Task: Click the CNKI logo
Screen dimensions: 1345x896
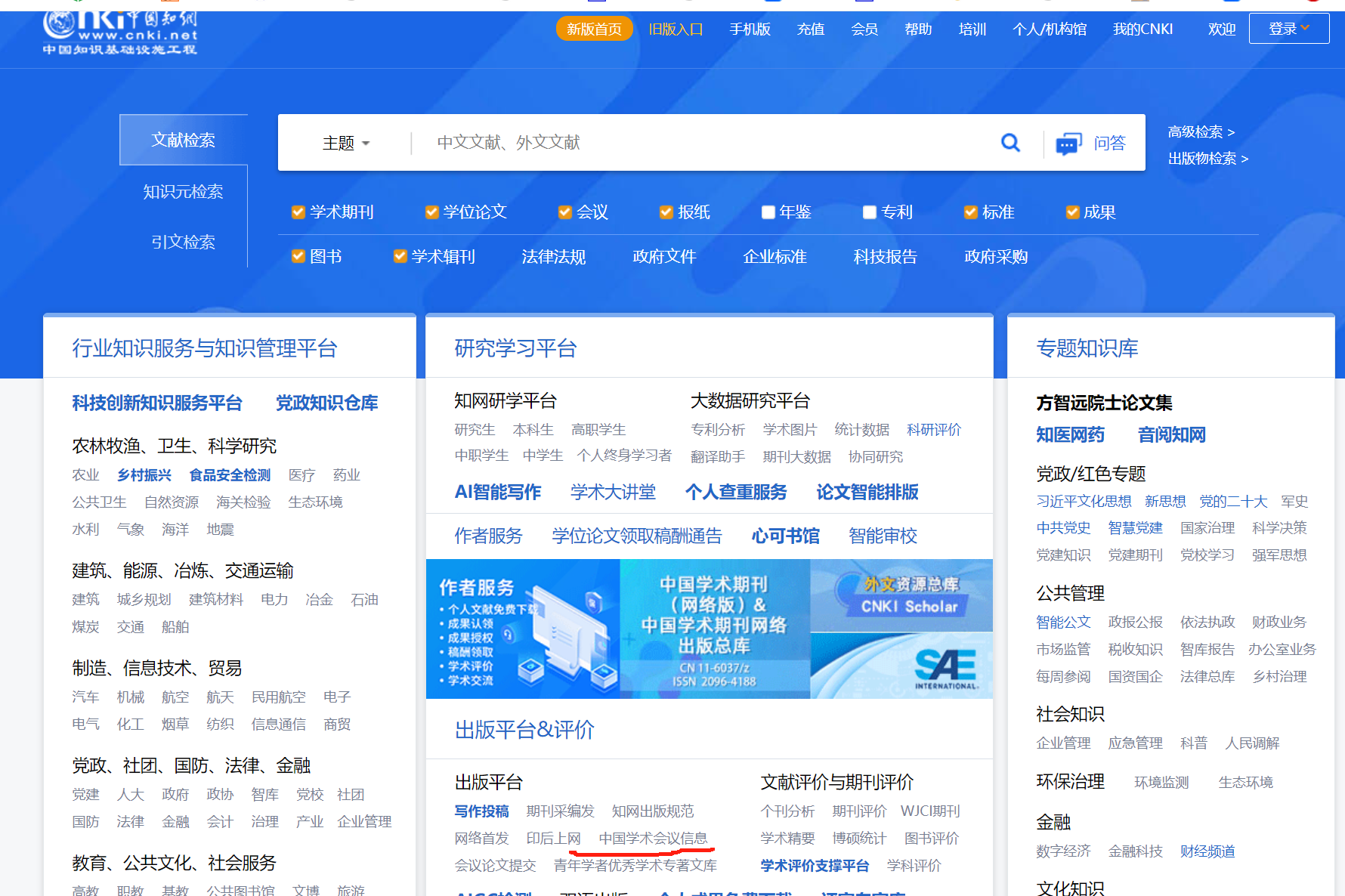Action: point(120,32)
